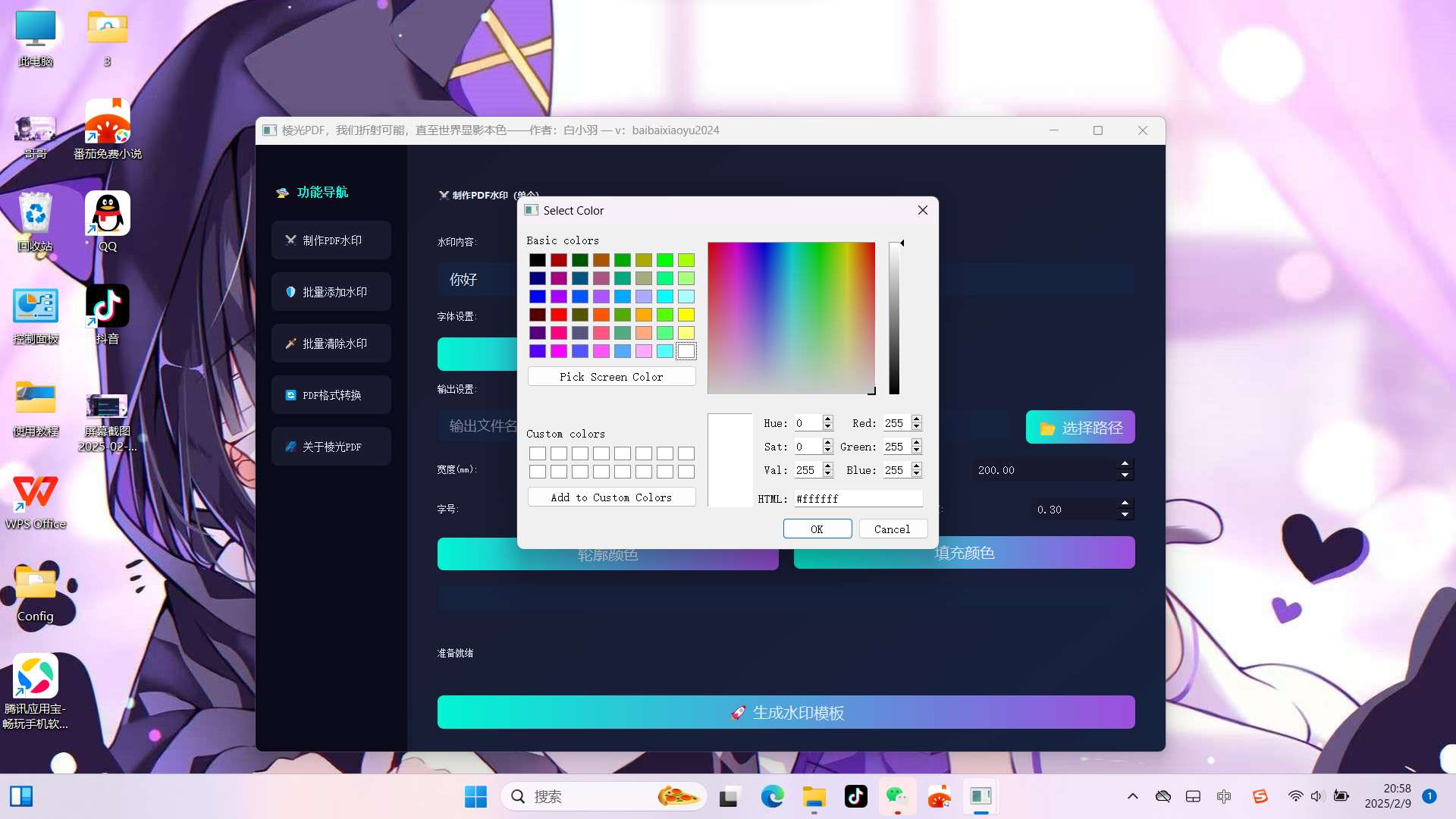1456x819 pixels.
Task: Open the 此电脑 desktop icon
Action: [x=35, y=38]
